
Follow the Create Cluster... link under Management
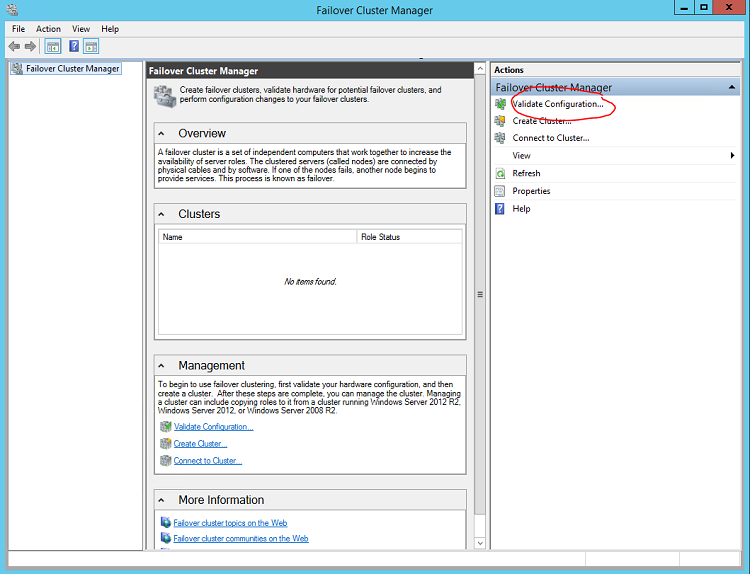point(200,444)
